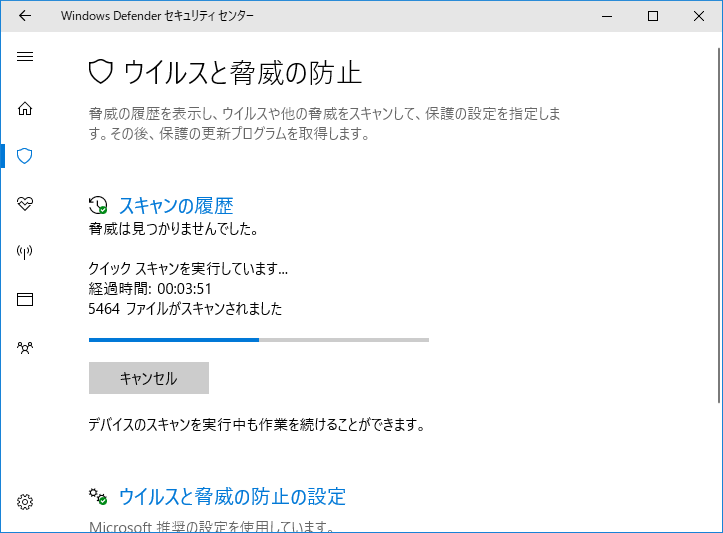Go back with the arrow in the title bar
Screen dimensions: 723x533
tap(25, 16)
